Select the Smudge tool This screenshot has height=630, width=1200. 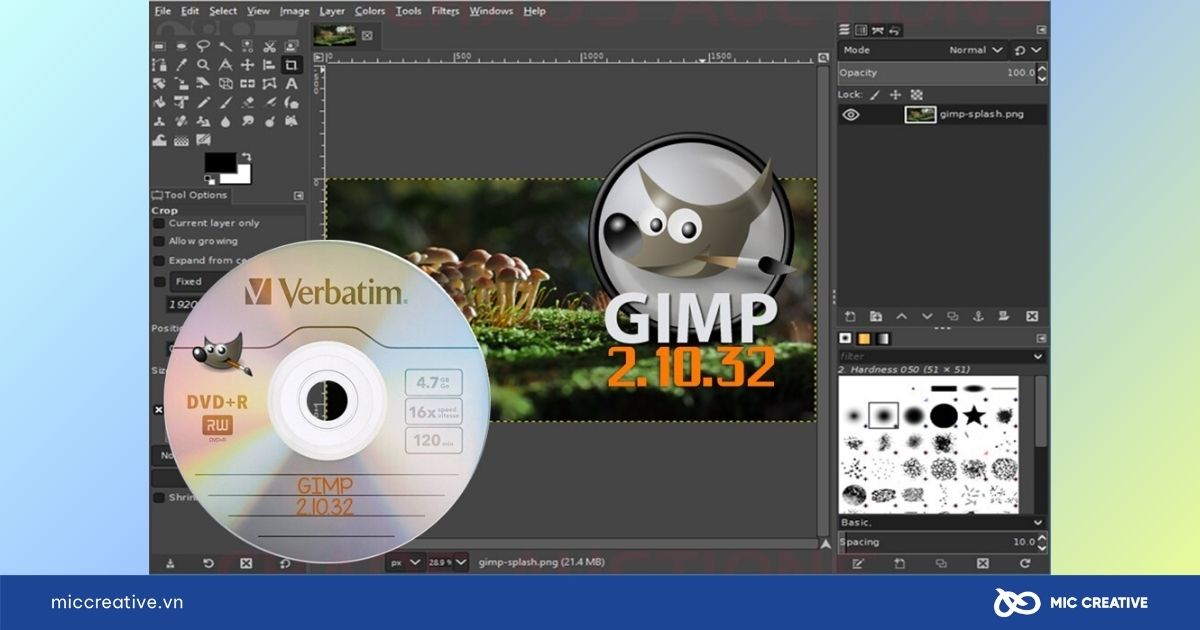click(247, 121)
